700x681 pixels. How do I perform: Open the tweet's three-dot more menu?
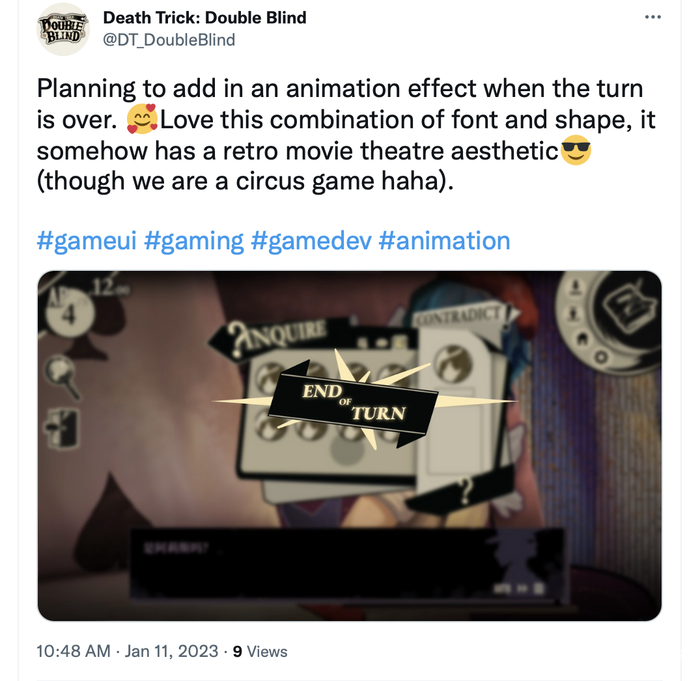653,17
